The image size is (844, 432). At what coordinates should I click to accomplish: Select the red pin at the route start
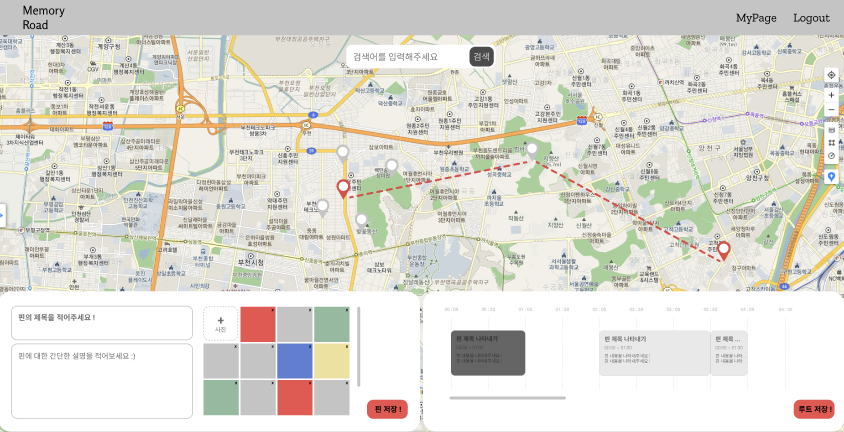pyautogui.click(x=343, y=189)
